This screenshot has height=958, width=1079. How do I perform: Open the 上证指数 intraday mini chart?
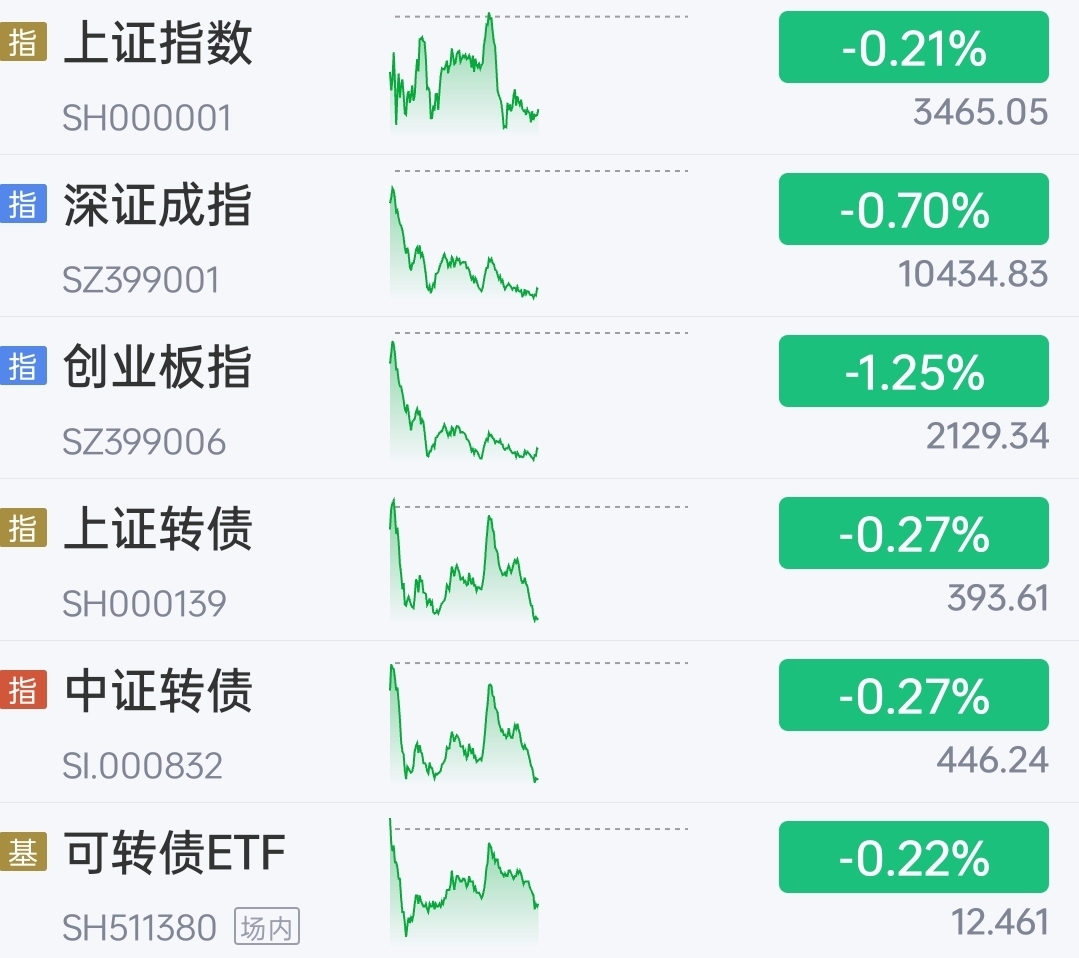(539, 73)
